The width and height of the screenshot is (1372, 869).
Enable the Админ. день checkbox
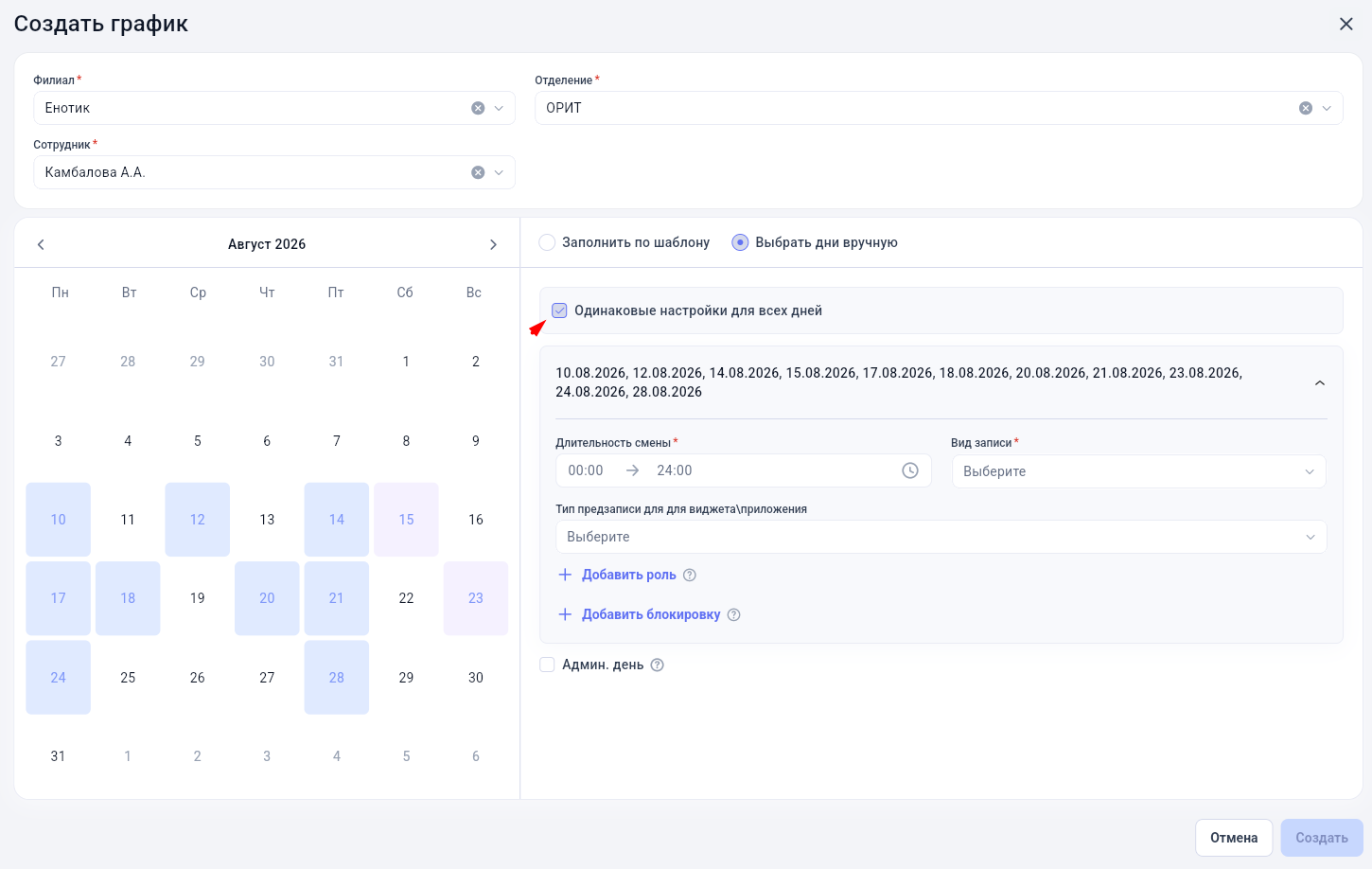tap(547, 665)
